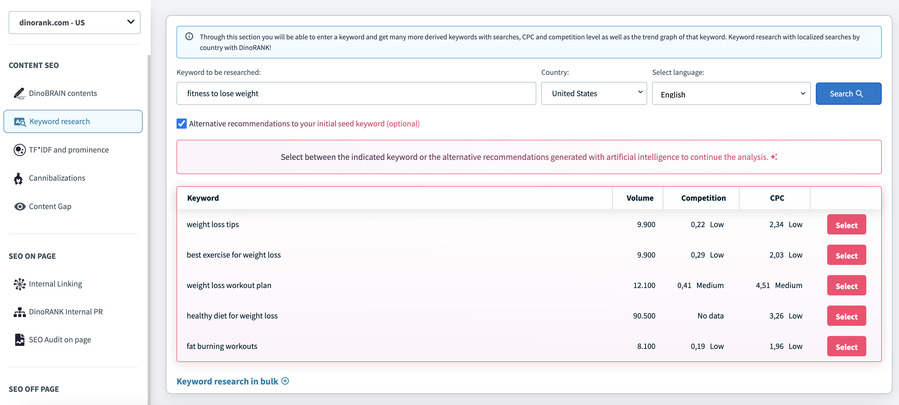This screenshot has width=899, height=405.
Task: Click the DinoRANK Internal PR icon
Action: (x=19, y=312)
